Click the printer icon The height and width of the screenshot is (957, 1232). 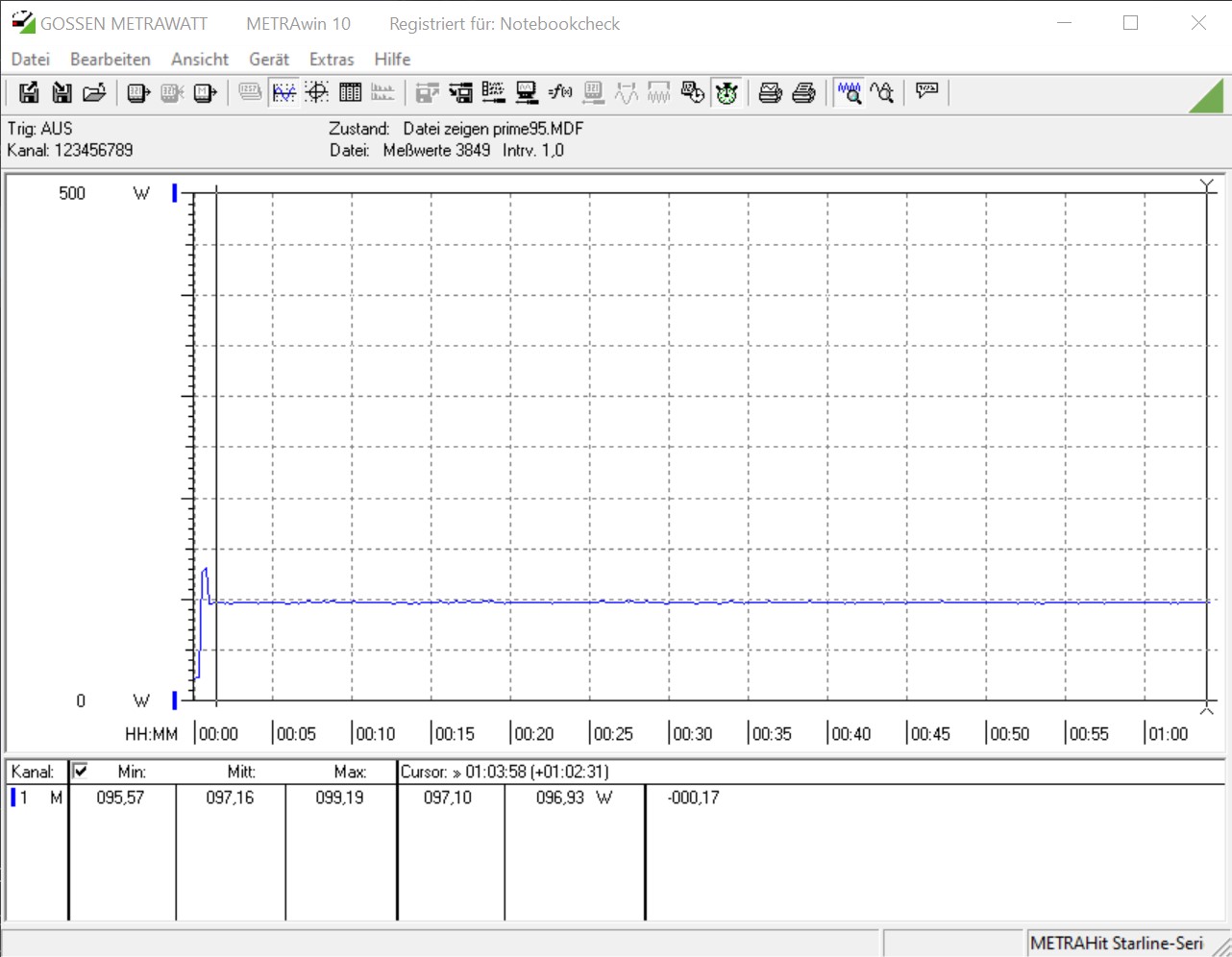pyautogui.click(x=803, y=92)
